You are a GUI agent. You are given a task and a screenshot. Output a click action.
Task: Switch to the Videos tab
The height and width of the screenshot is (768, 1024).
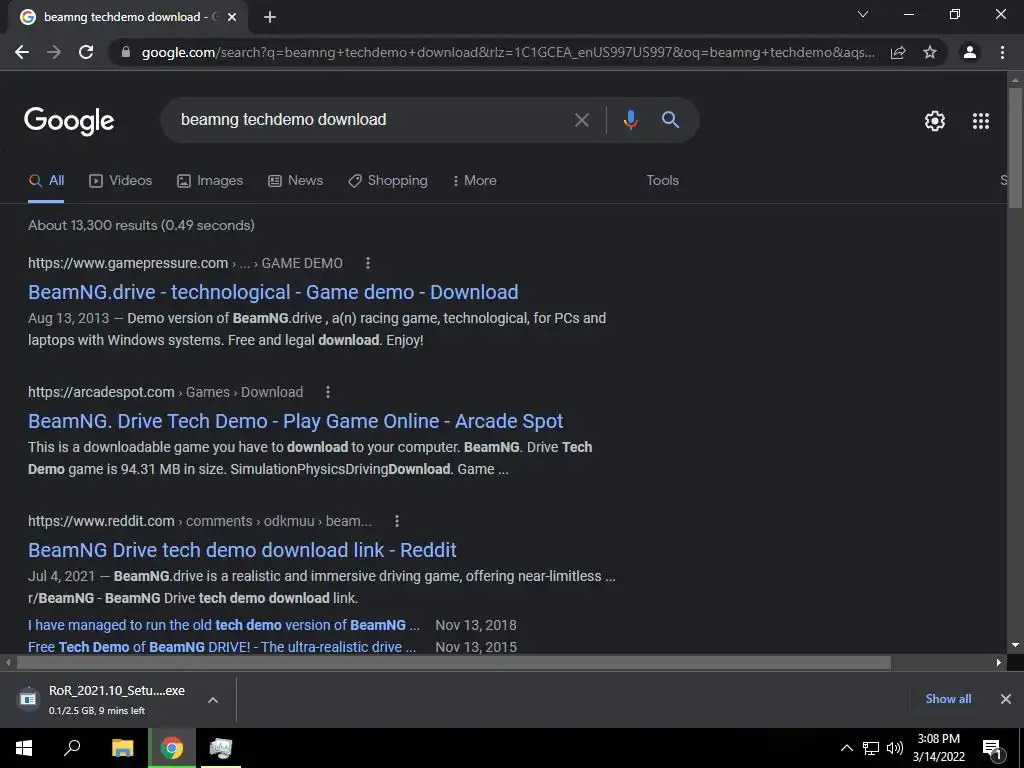click(x=121, y=181)
